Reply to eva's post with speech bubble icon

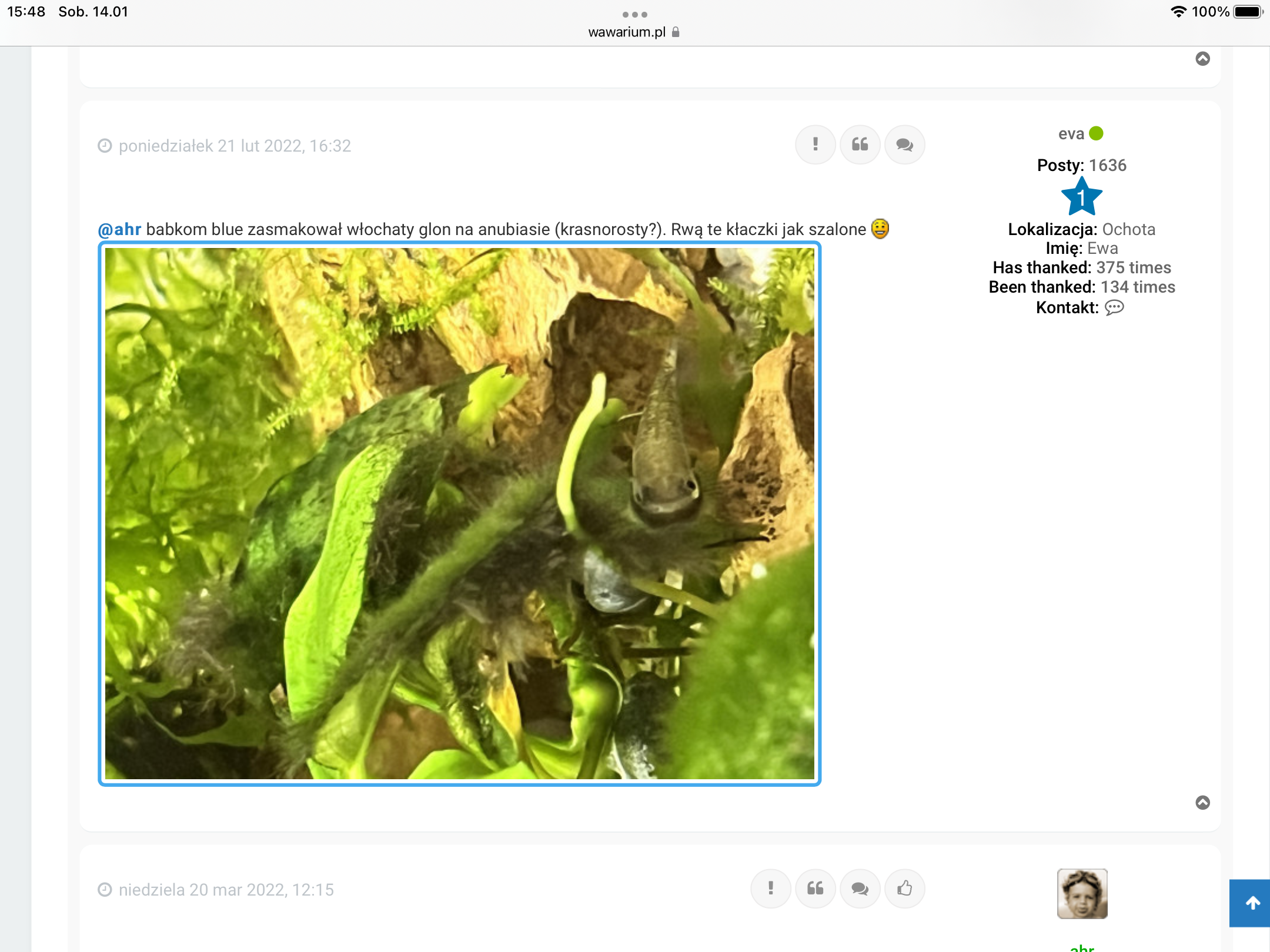point(904,145)
